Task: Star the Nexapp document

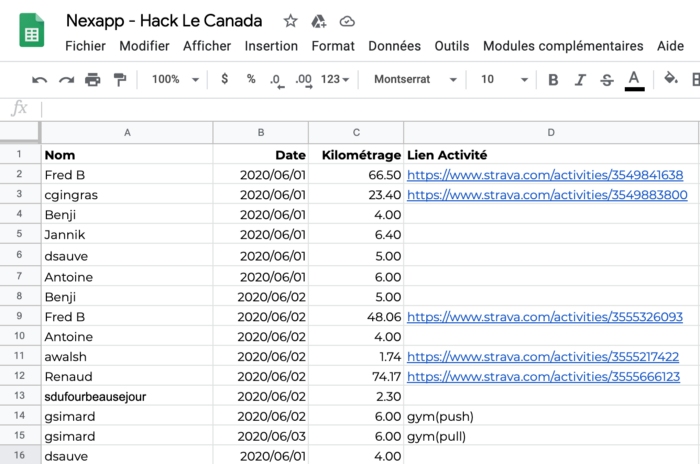Action: (x=290, y=21)
